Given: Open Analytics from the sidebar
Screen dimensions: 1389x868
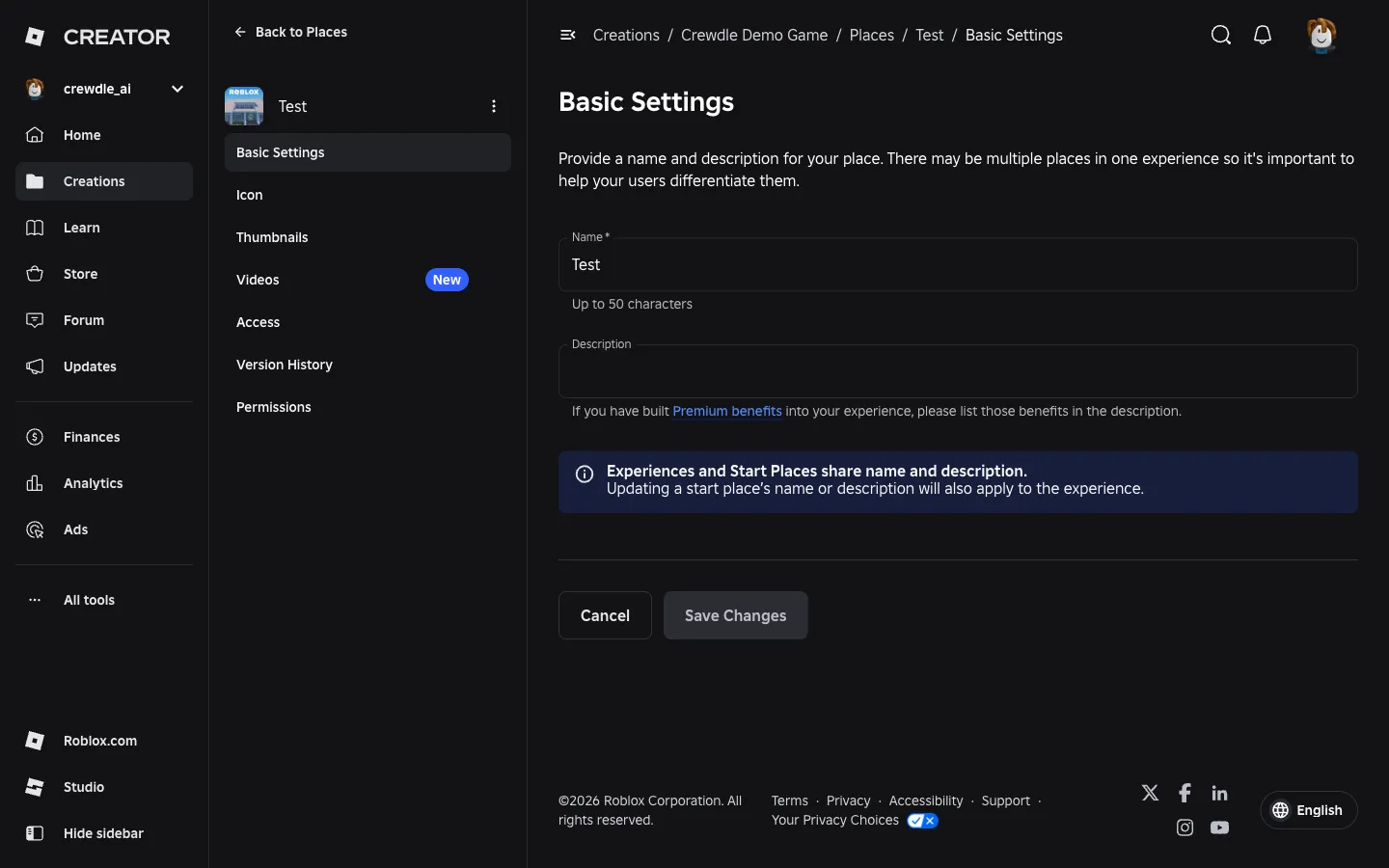Looking at the screenshot, I should point(104,483).
